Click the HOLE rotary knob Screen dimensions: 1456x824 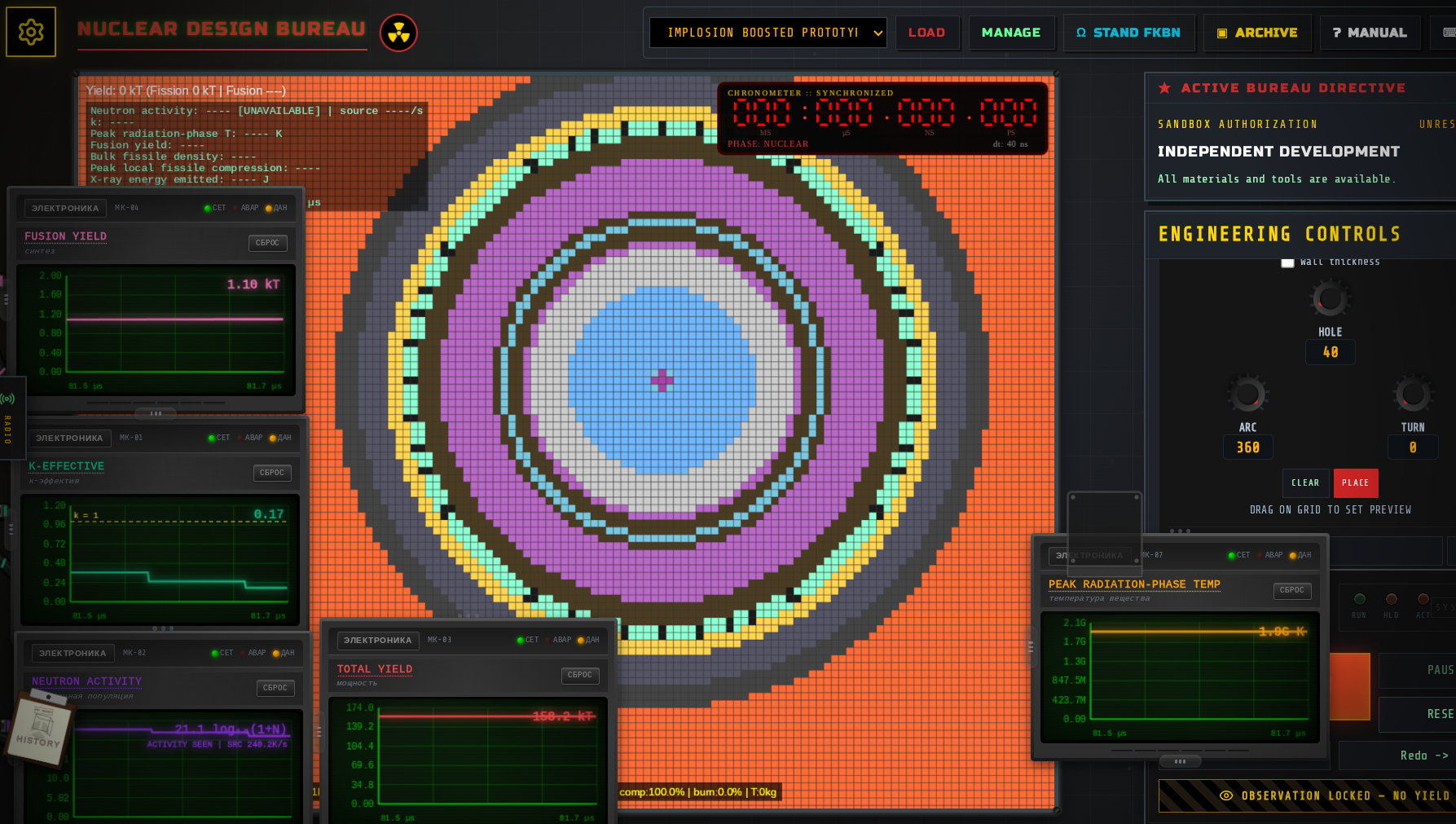click(1330, 299)
